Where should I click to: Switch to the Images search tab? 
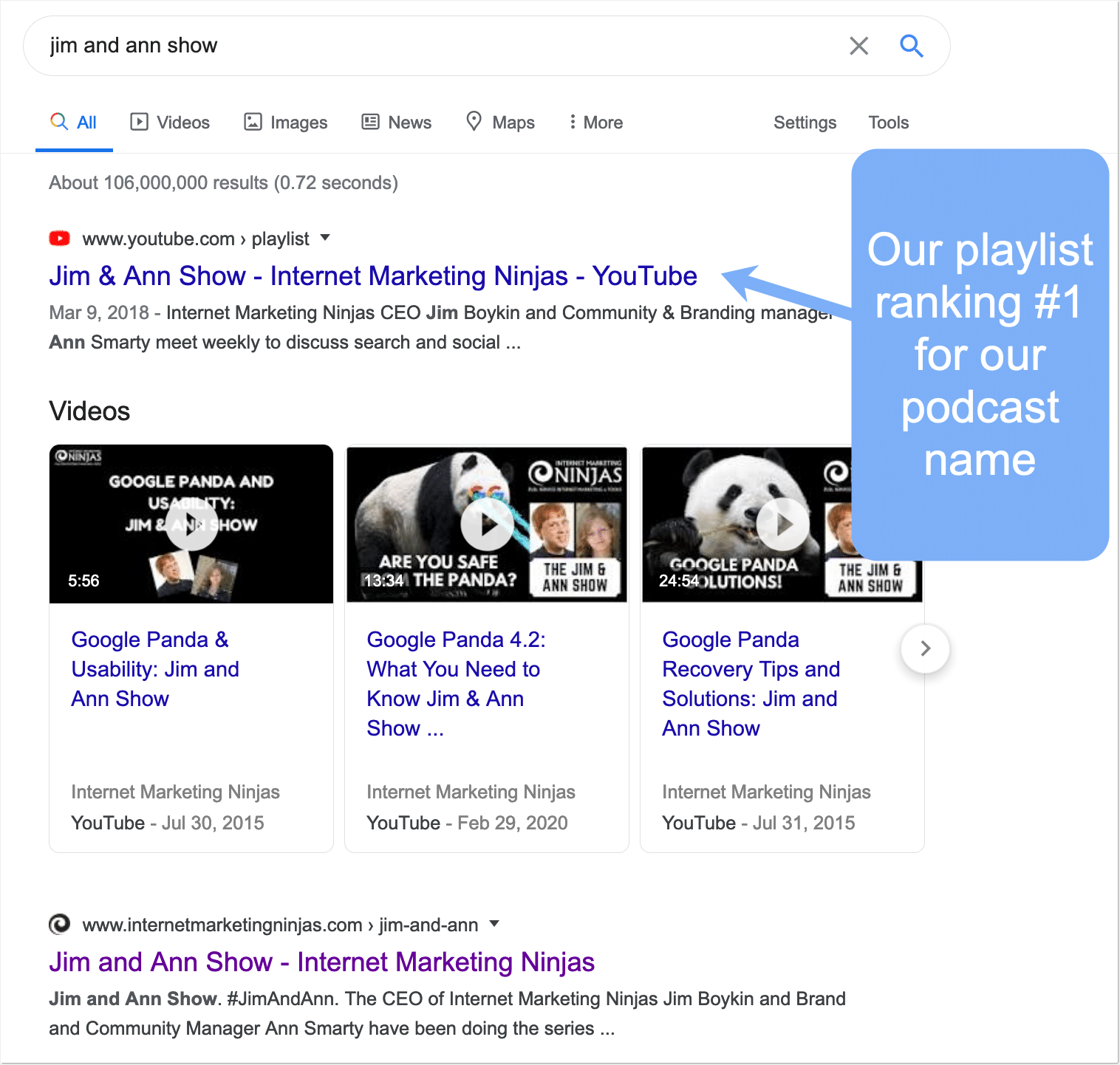pyautogui.click(x=286, y=123)
